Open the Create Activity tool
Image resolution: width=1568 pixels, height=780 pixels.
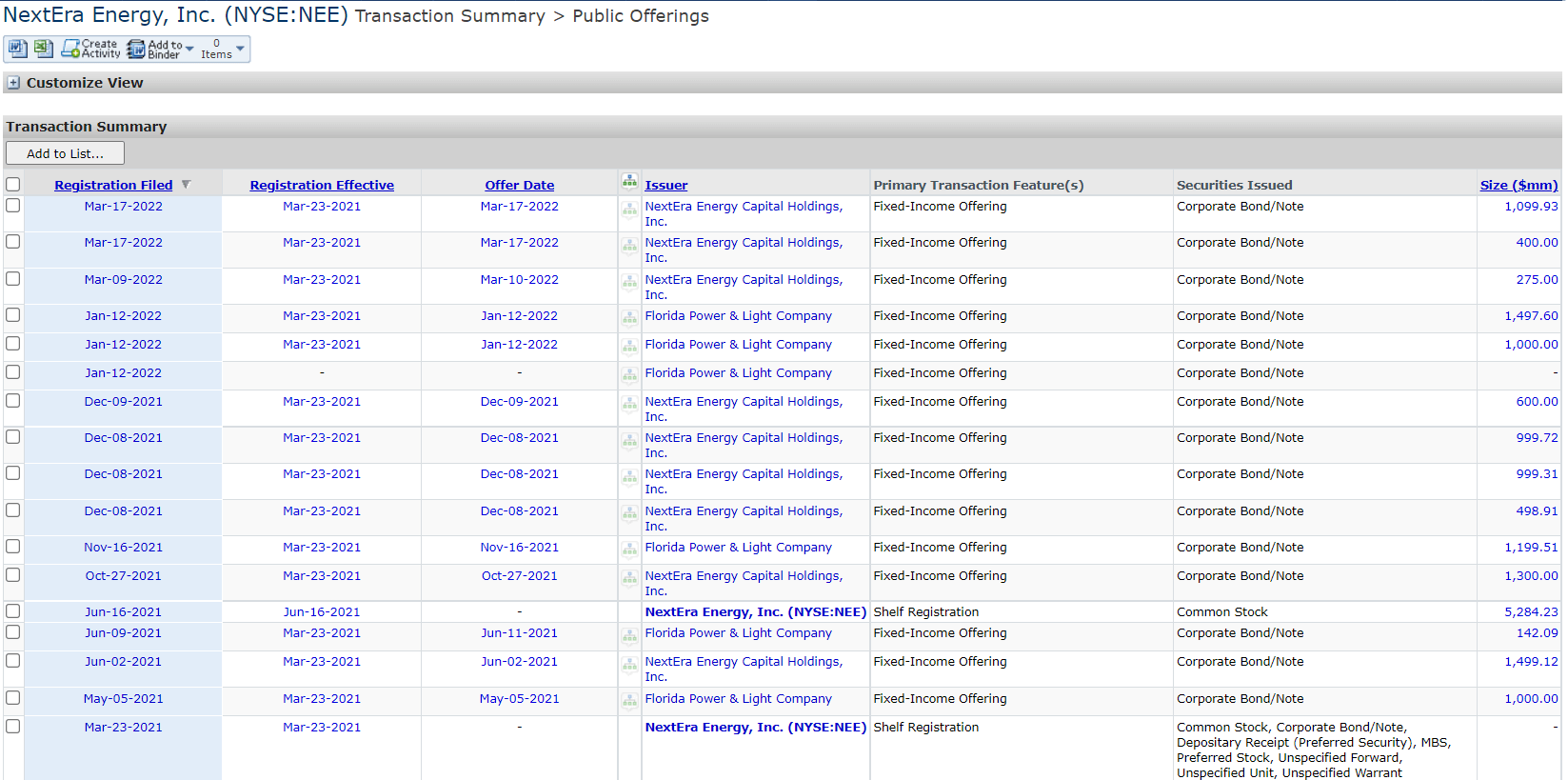pyautogui.click(x=90, y=49)
